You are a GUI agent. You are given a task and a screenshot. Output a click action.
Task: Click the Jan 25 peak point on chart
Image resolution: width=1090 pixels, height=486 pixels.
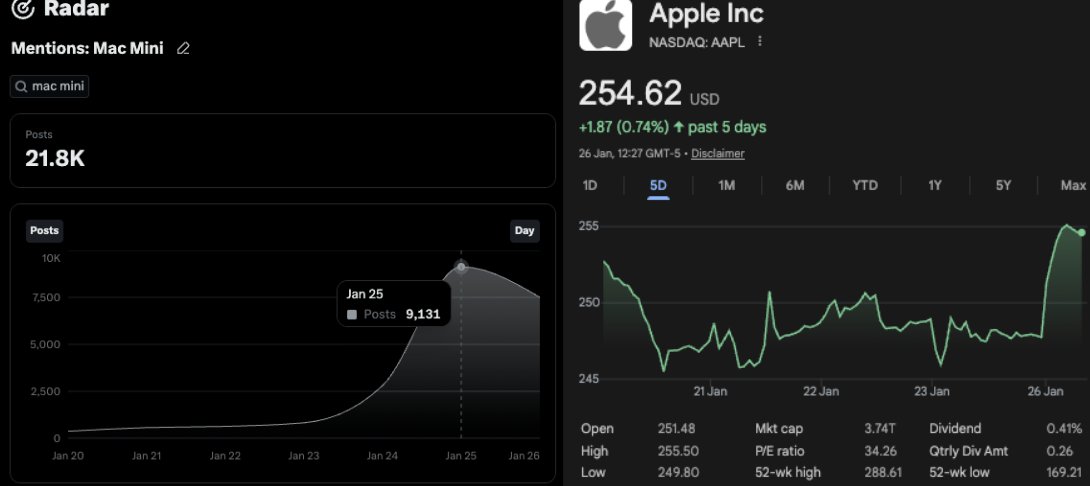click(x=461, y=267)
